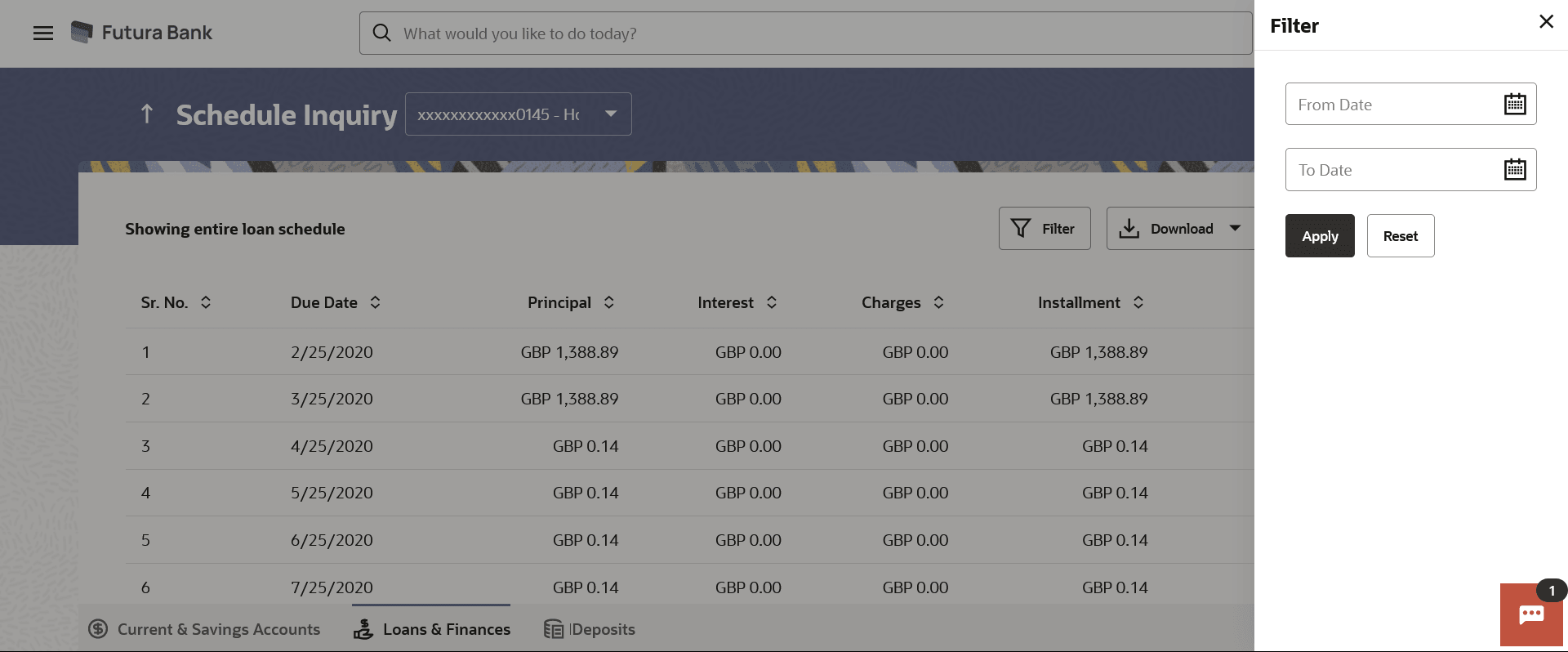Click the search magnifier icon
Screen dimensions: 1568x652
click(381, 33)
